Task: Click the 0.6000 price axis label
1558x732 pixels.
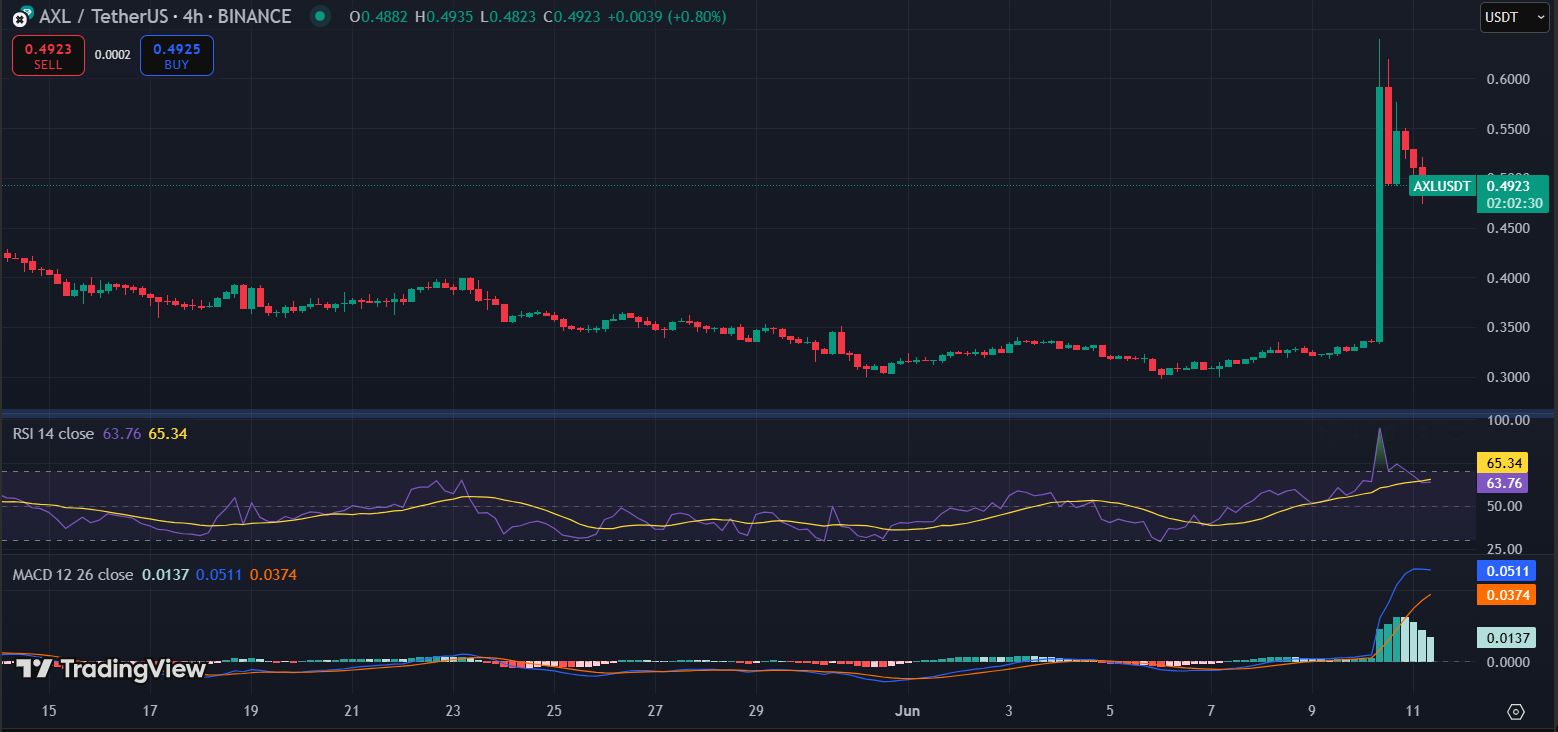Action: (x=1506, y=79)
